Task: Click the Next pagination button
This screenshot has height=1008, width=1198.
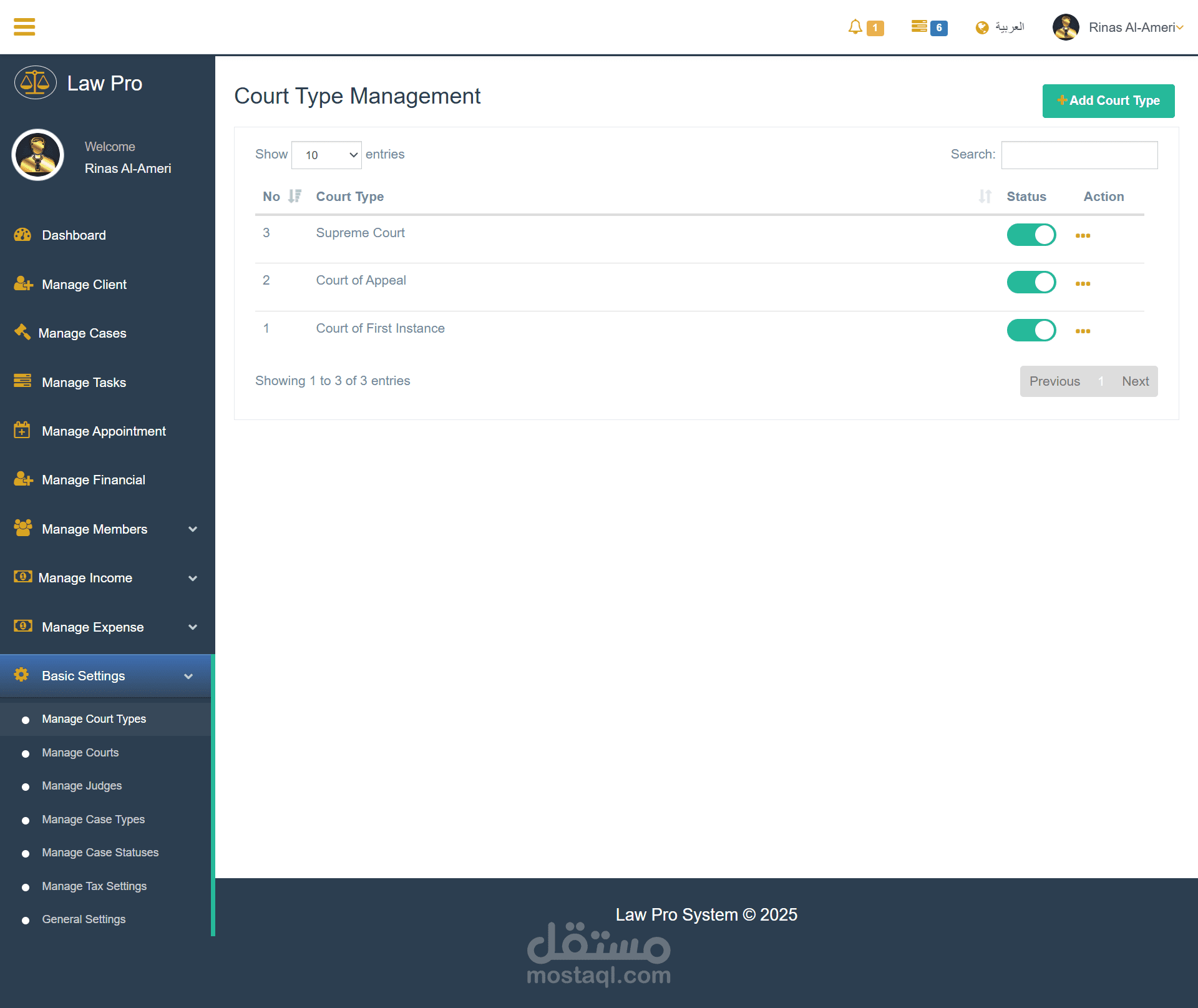Action: (x=1135, y=381)
